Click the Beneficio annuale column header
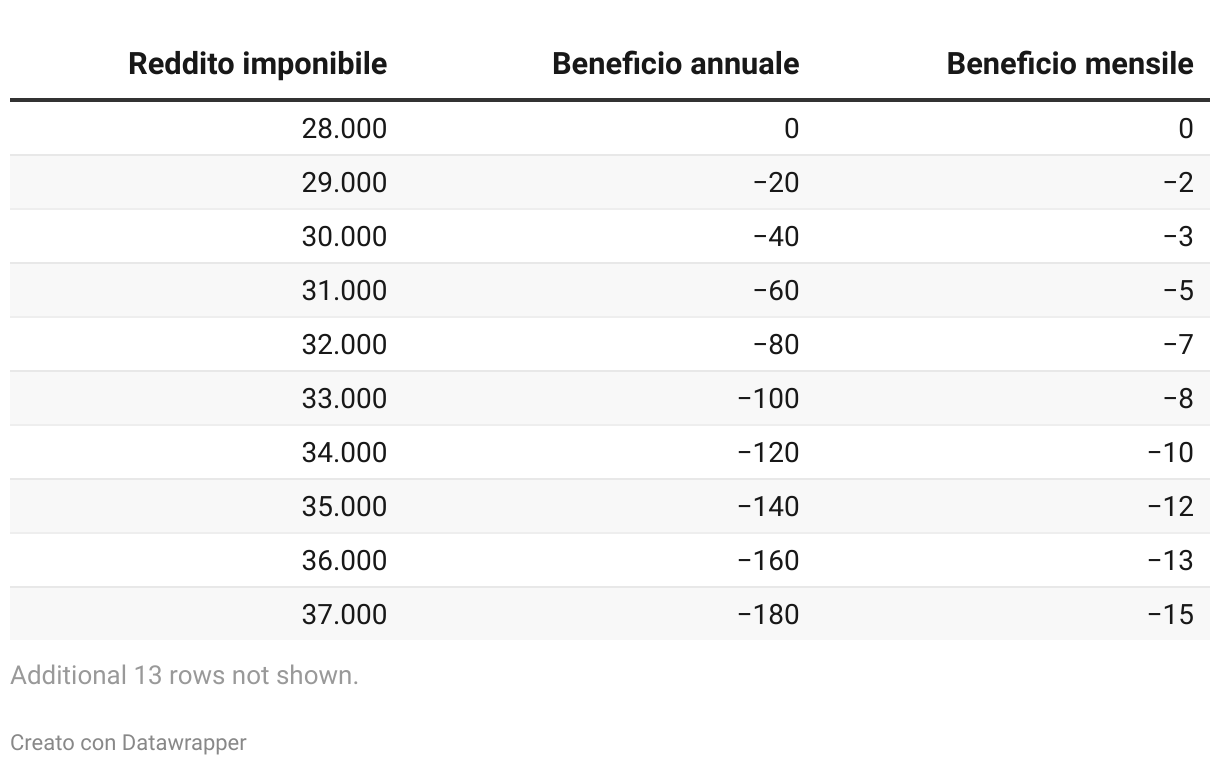Screen dimensions: 1220x766 pyautogui.click(x=676, y=64)
